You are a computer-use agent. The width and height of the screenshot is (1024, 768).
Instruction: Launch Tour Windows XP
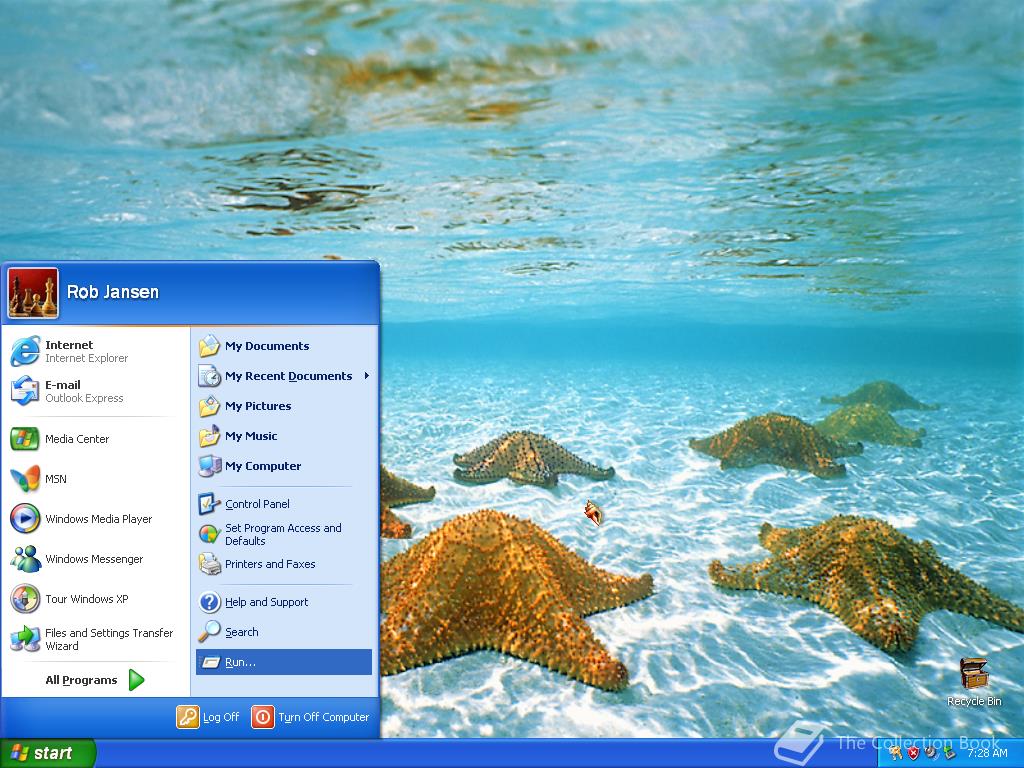click(95, 599)
